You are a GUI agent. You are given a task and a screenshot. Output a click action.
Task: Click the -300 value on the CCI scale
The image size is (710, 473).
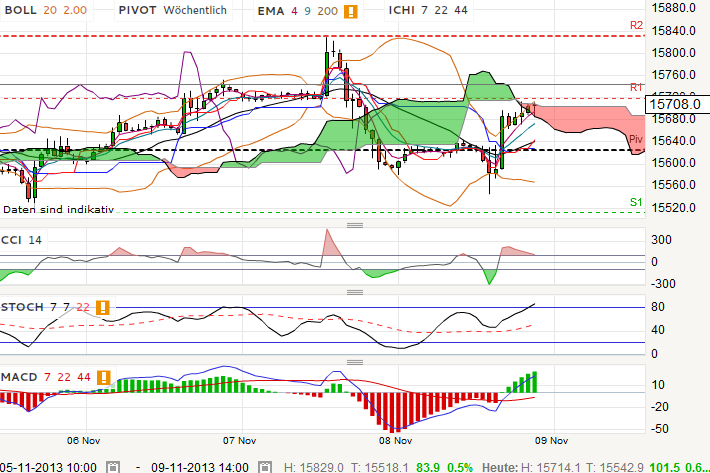click(663, 284)
